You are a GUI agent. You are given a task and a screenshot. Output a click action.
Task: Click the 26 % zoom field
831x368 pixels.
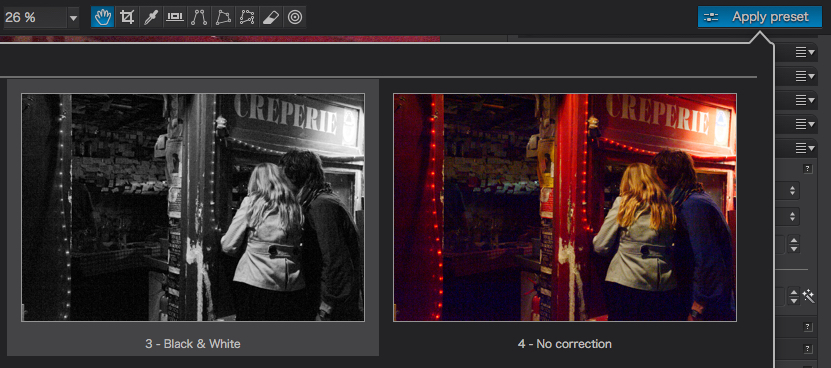35,18
